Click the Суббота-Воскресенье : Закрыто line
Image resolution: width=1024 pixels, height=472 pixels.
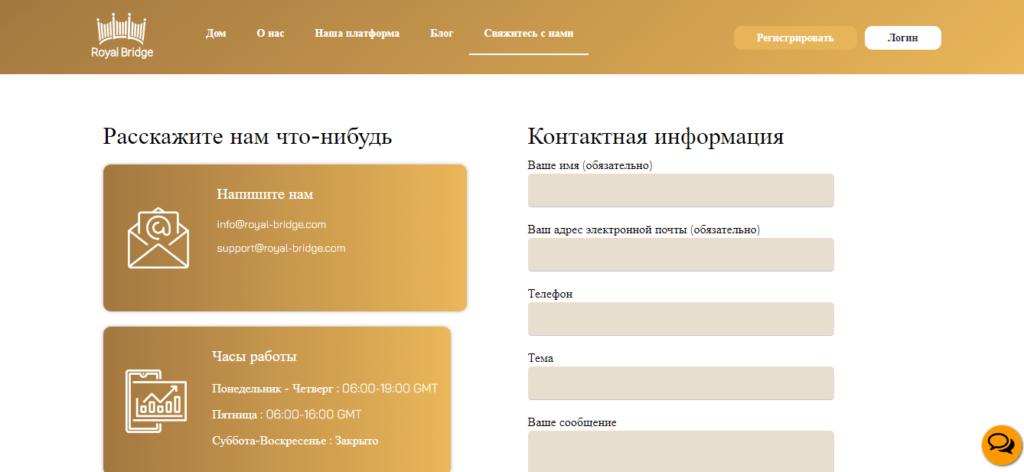tap(295, 441)
